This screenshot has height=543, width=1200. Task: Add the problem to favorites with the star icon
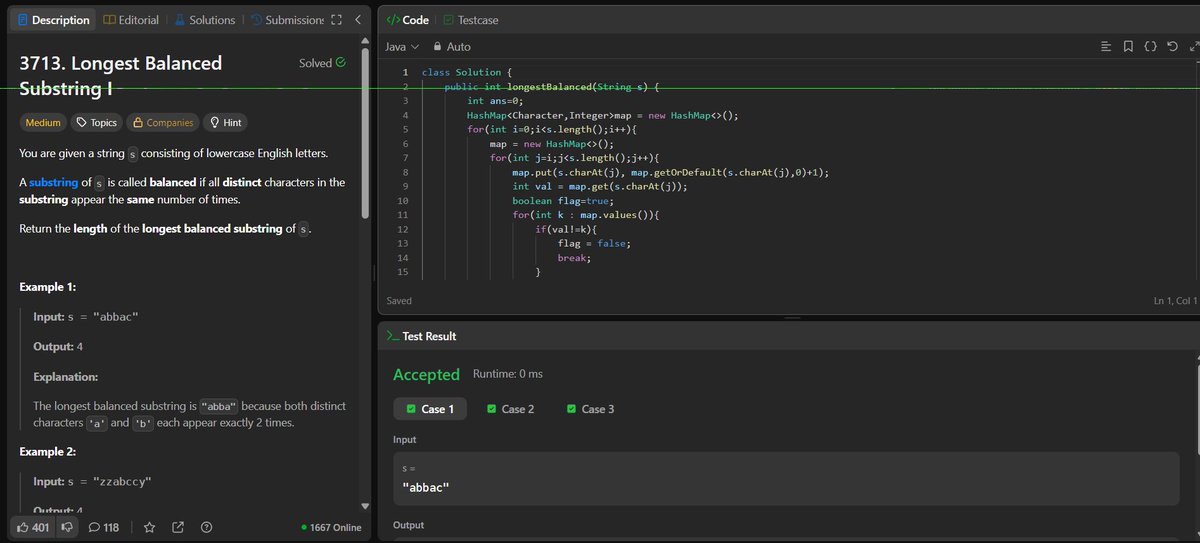[x=149, y=527]
